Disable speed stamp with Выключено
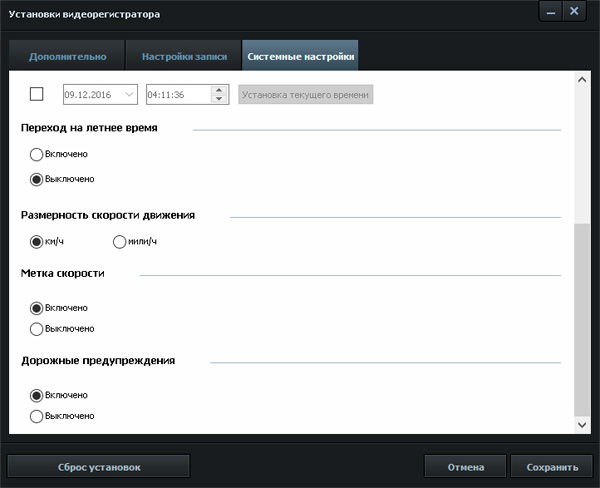 pos(37,328)
